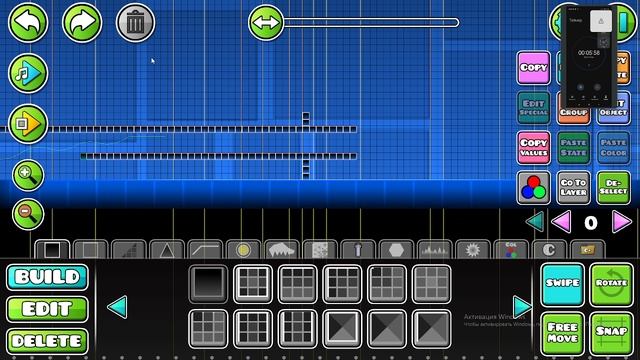Click Paste State button
The image size is (640, 360).
(x=573, y=147)
